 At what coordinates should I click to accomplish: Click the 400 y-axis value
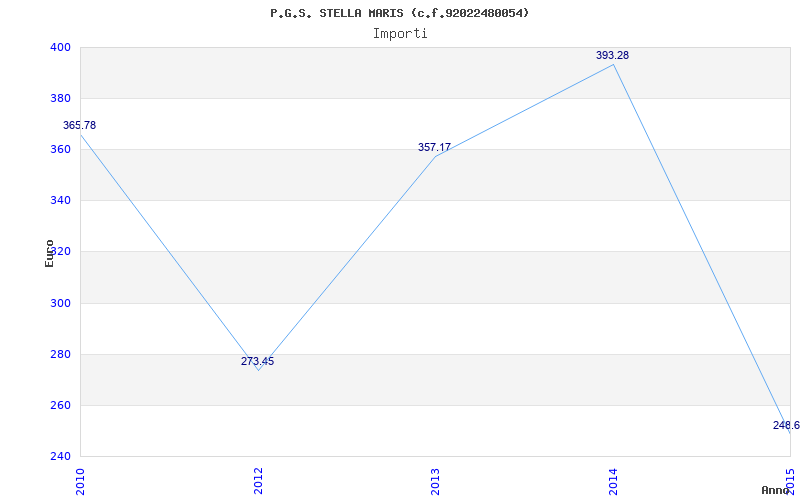[x=60, y=47]
